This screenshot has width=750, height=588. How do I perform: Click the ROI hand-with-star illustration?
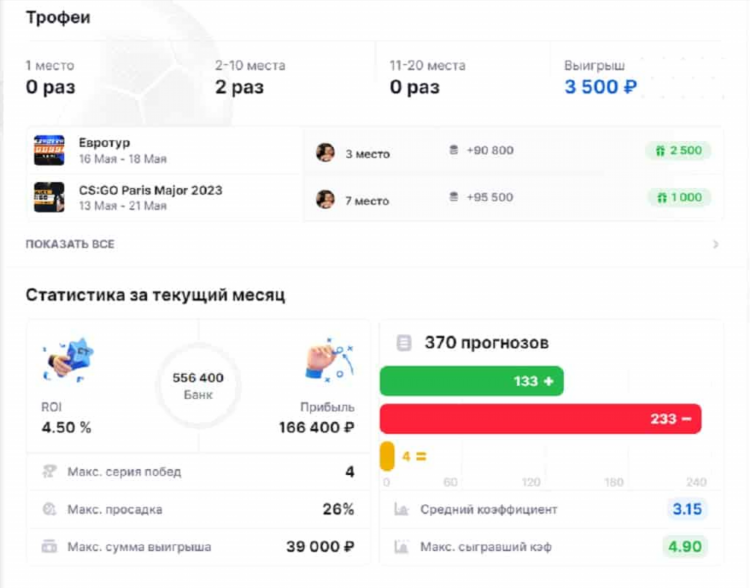[68, 360]
